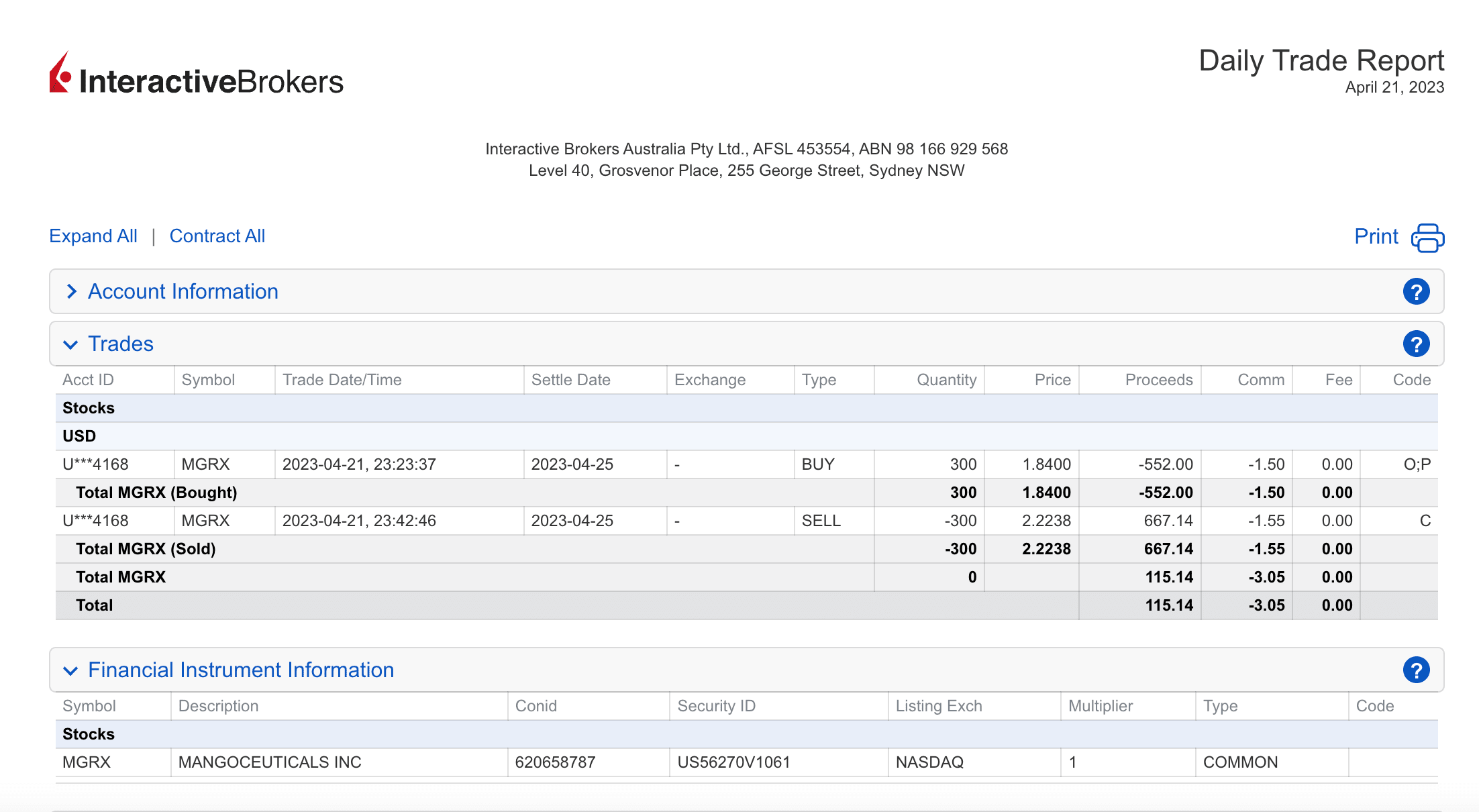Click the Contract All link
Viewport: 1479px width, 812px height.
coord(217,236)
